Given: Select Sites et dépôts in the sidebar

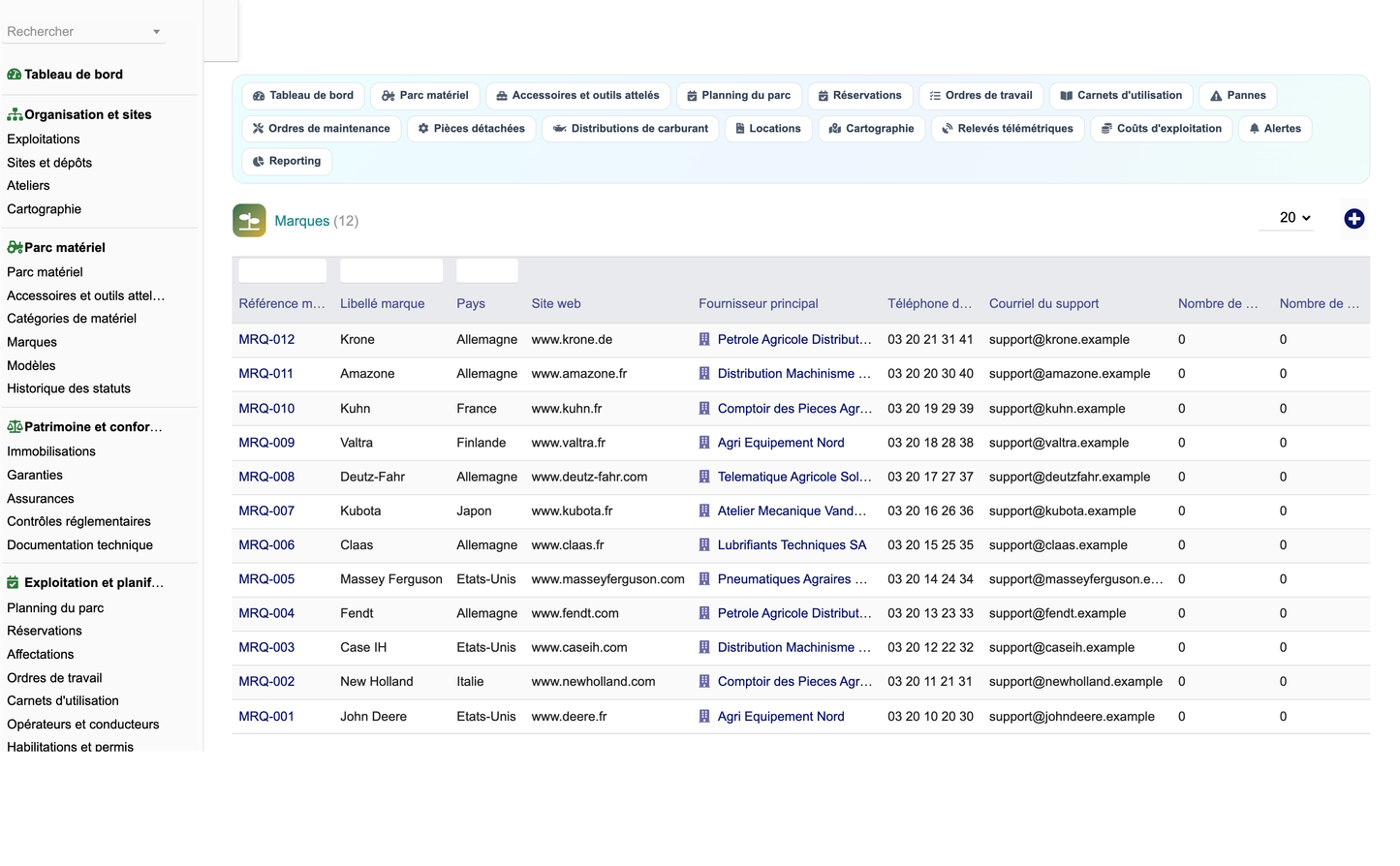Looking at the screenshot, I should [49, 163].
